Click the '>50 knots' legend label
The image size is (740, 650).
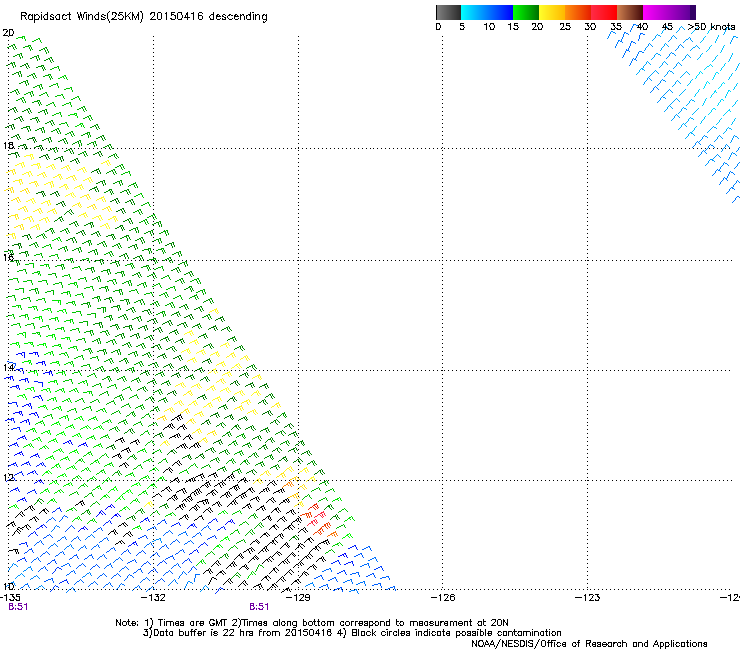coord(711,27)
